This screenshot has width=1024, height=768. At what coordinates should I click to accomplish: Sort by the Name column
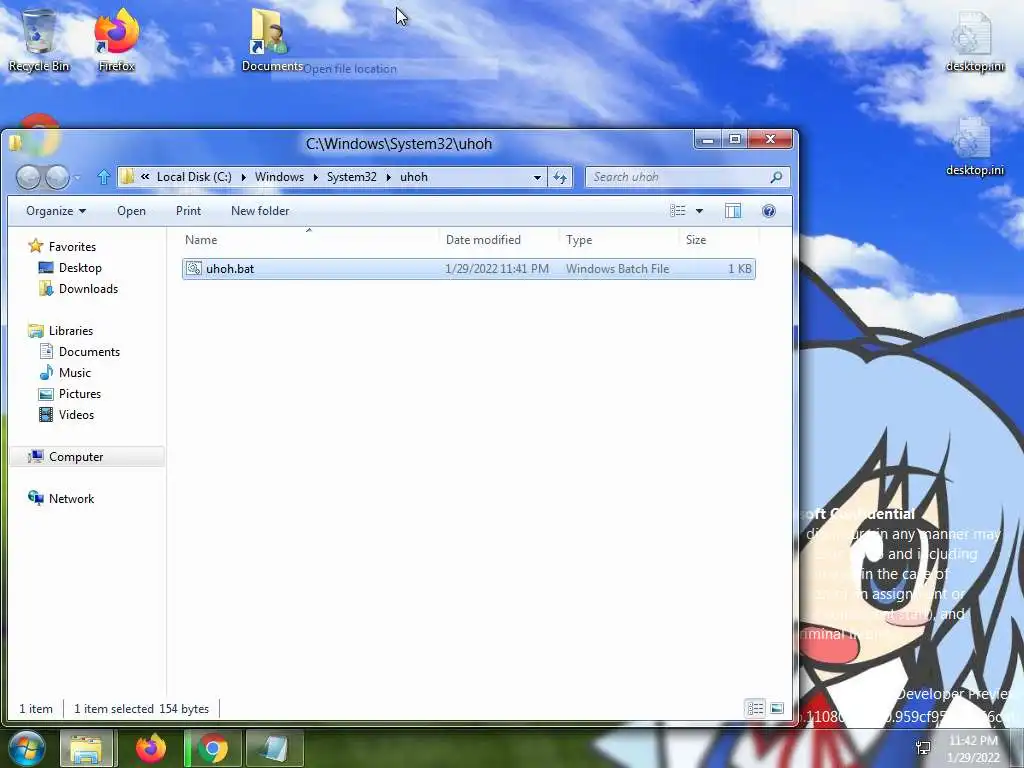tap(309, 240)
